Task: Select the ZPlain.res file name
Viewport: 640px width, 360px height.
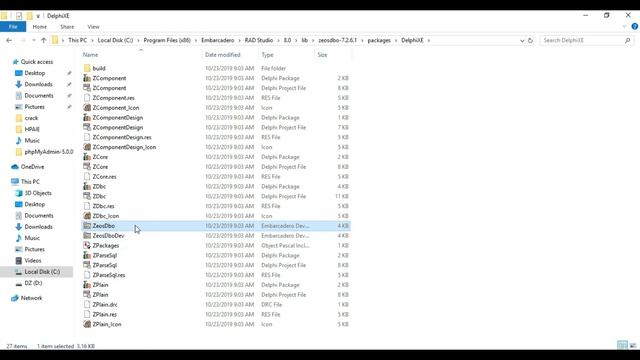Action: (105, 314)
